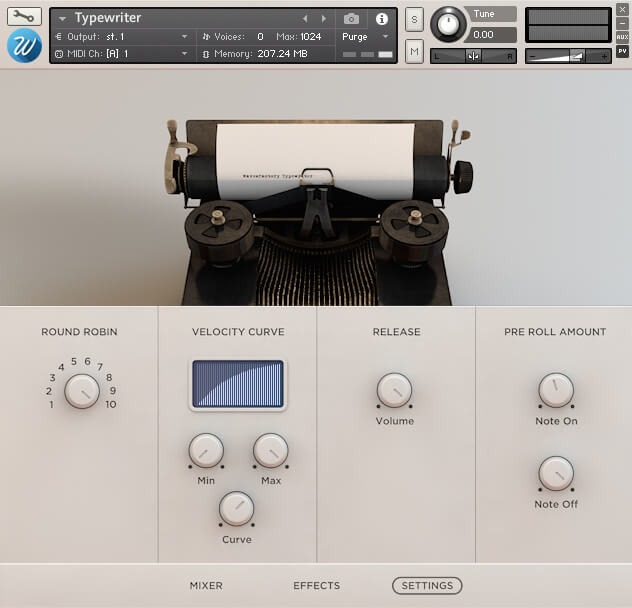This screenshot has width=632, height=608.
Task: Click the velocity Curve knob
Action: (x=237, y=508)
